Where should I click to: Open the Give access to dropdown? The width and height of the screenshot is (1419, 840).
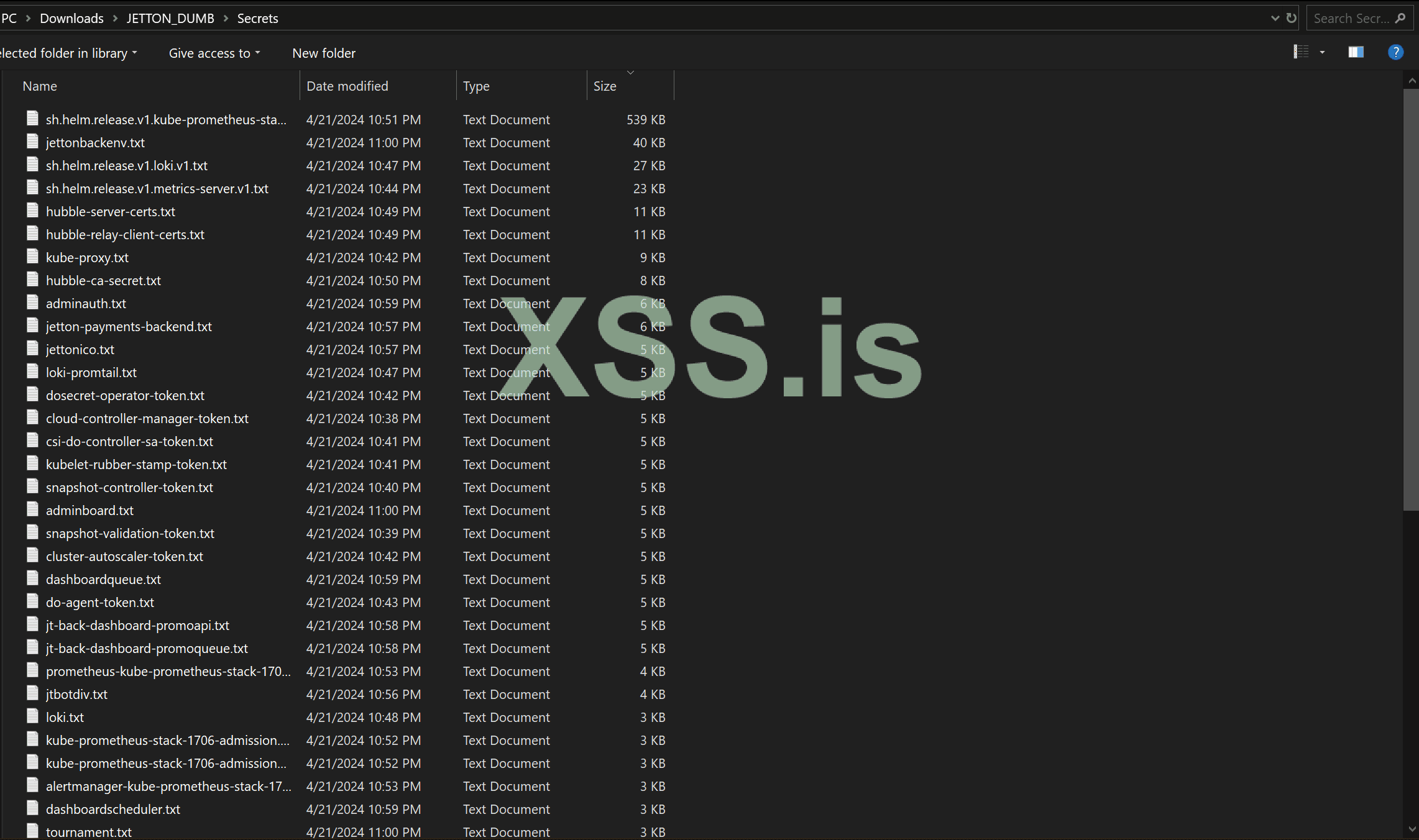tap(214, 53)
